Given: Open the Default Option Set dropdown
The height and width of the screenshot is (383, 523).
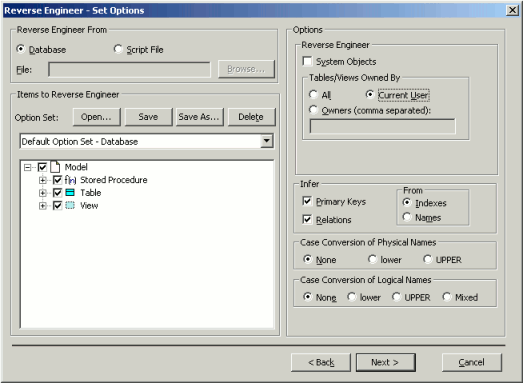Looking at the screenshot, I should [x=267, y=141].
